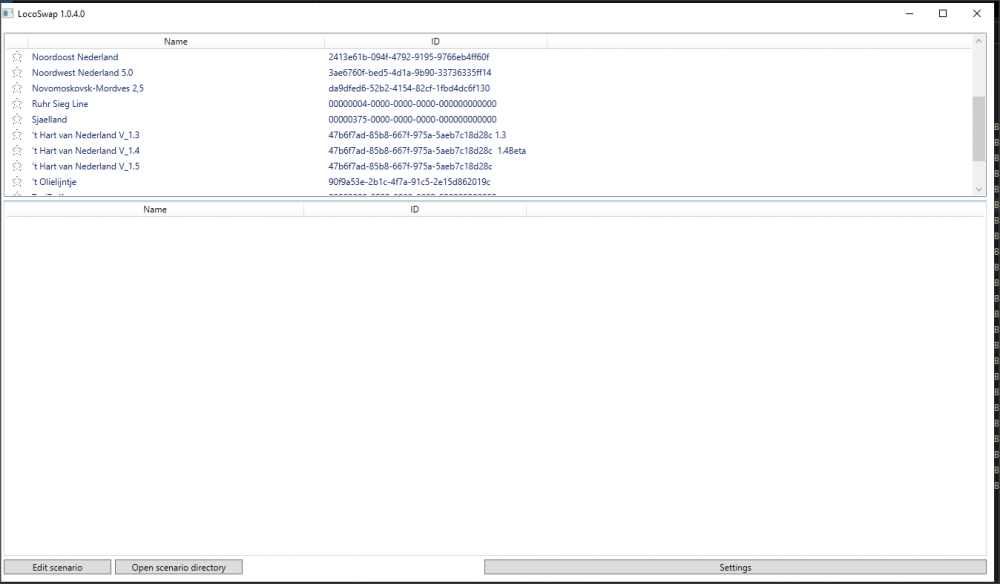Sort routes list by Name column

coord(176,42)
